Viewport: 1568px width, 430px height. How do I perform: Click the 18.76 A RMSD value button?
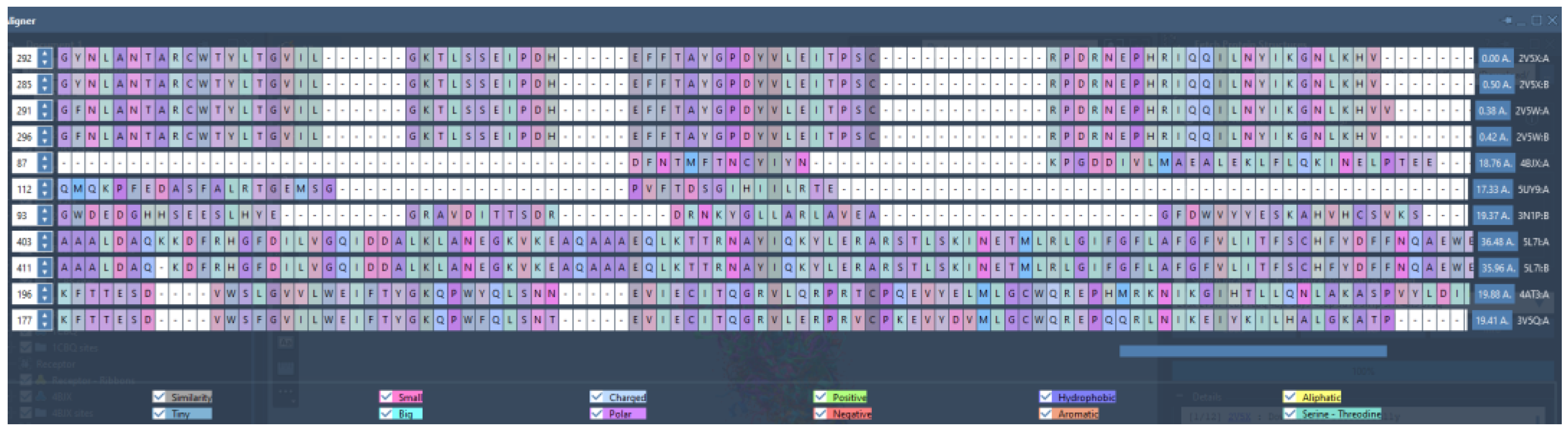pyautogui.click(x=1494, y=163)
